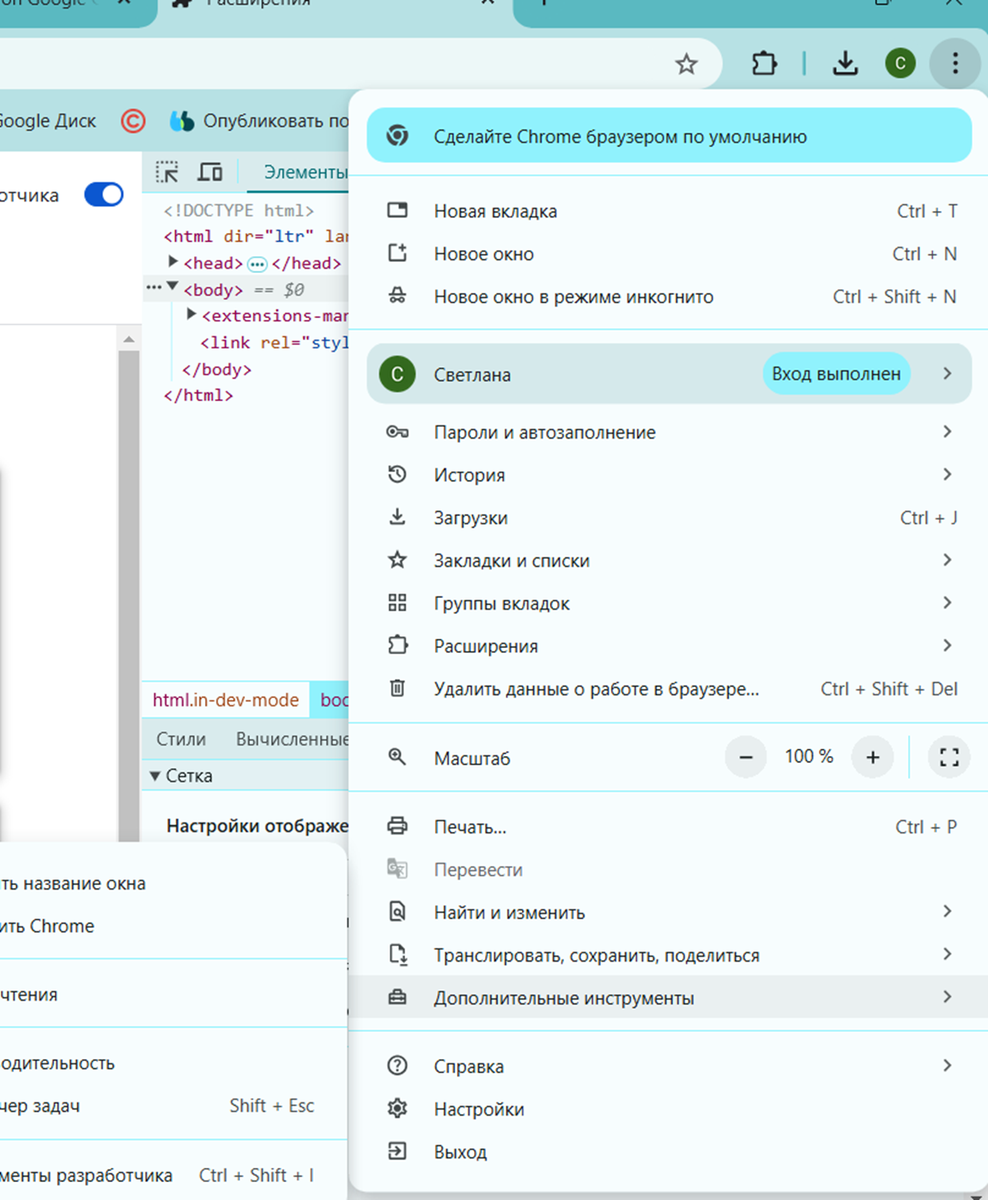Click the trash icon for deleting browsing data
This screenshot has height=1200, width=988.
(x=397, y=689)
